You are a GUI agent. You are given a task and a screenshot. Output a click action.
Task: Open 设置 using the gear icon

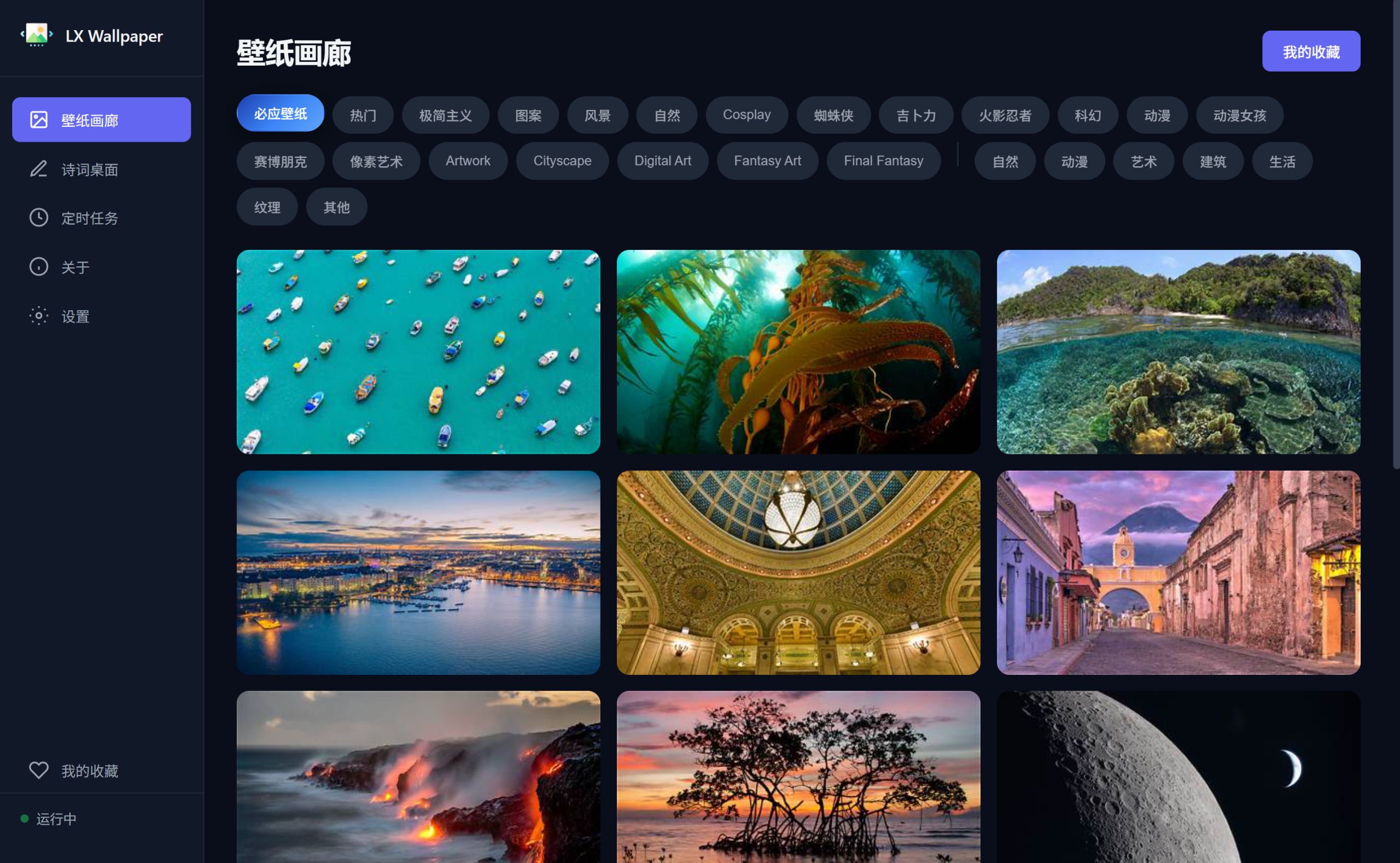click(39, 316)
